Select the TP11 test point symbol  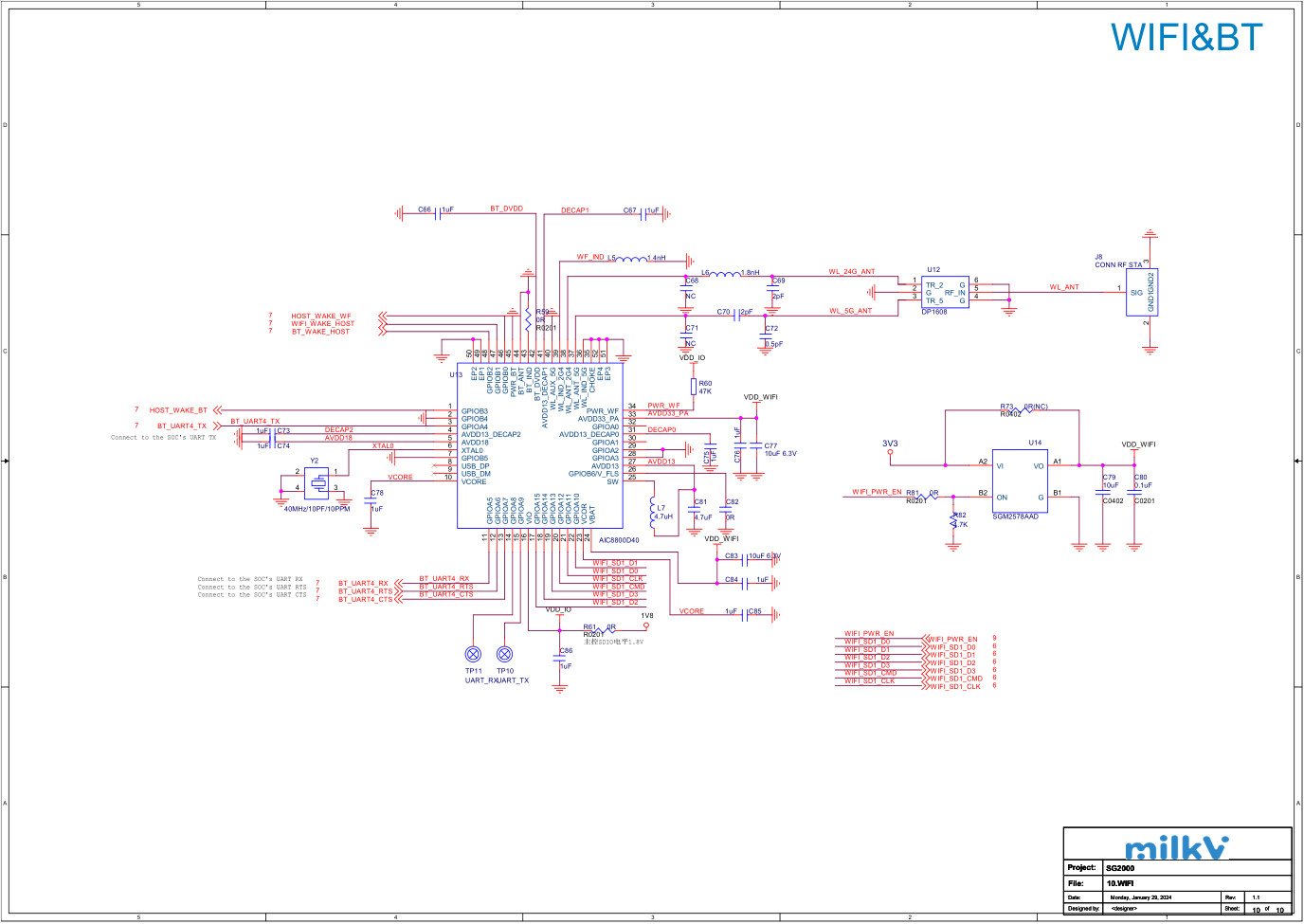click(473, 654)
